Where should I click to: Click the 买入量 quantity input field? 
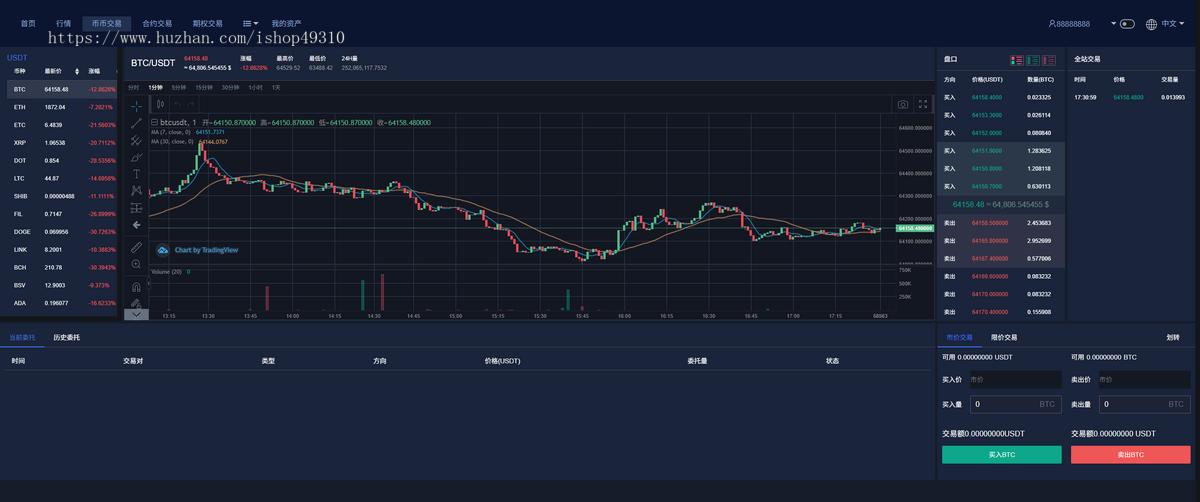point(1014,404)
